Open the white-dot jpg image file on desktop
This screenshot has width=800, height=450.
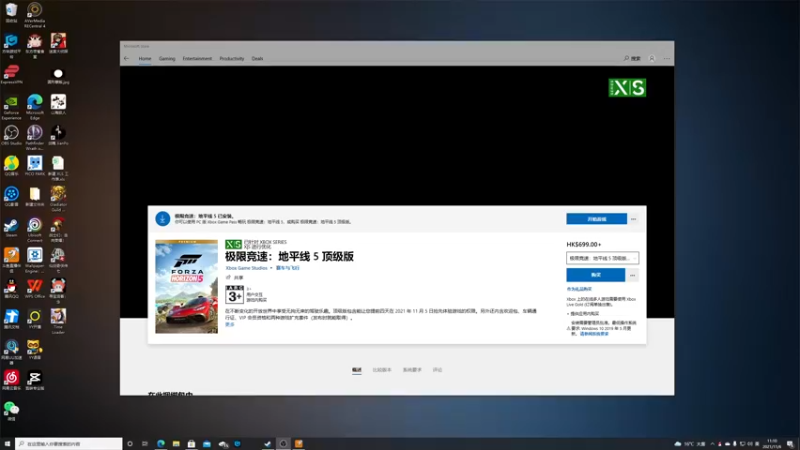click(58, 77)
